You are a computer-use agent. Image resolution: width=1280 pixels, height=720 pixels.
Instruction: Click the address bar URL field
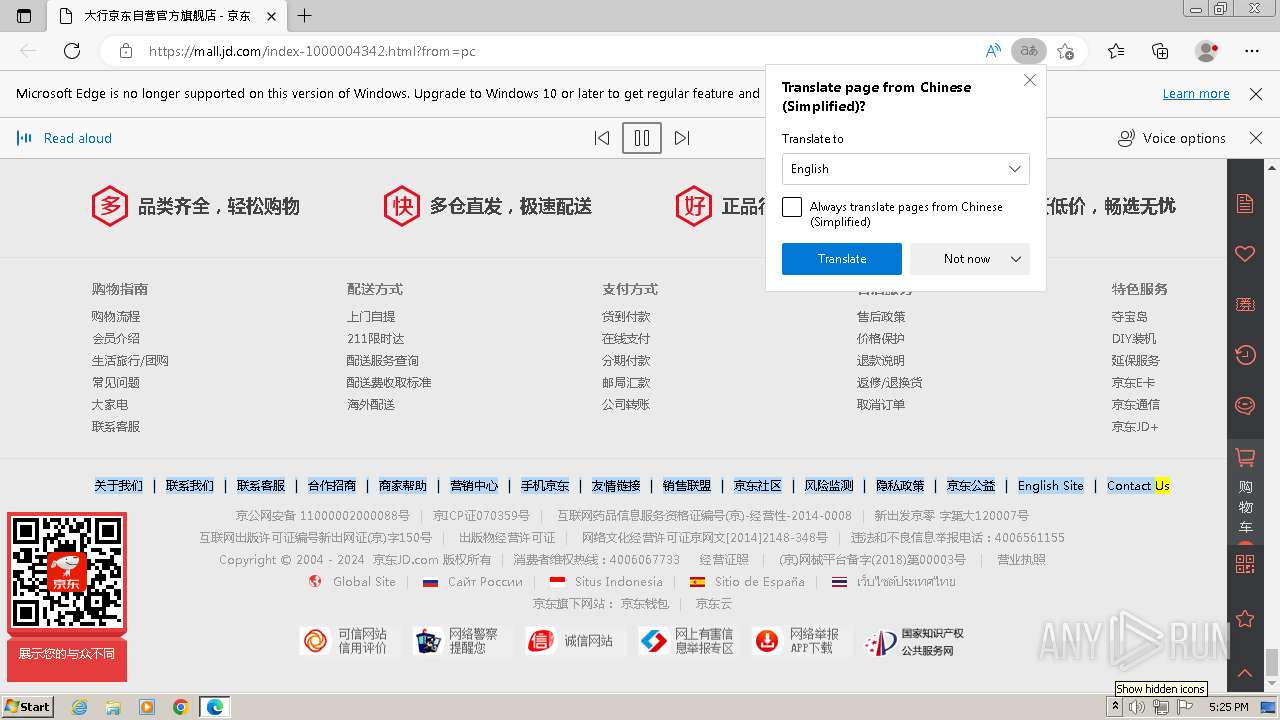[560, 51]
